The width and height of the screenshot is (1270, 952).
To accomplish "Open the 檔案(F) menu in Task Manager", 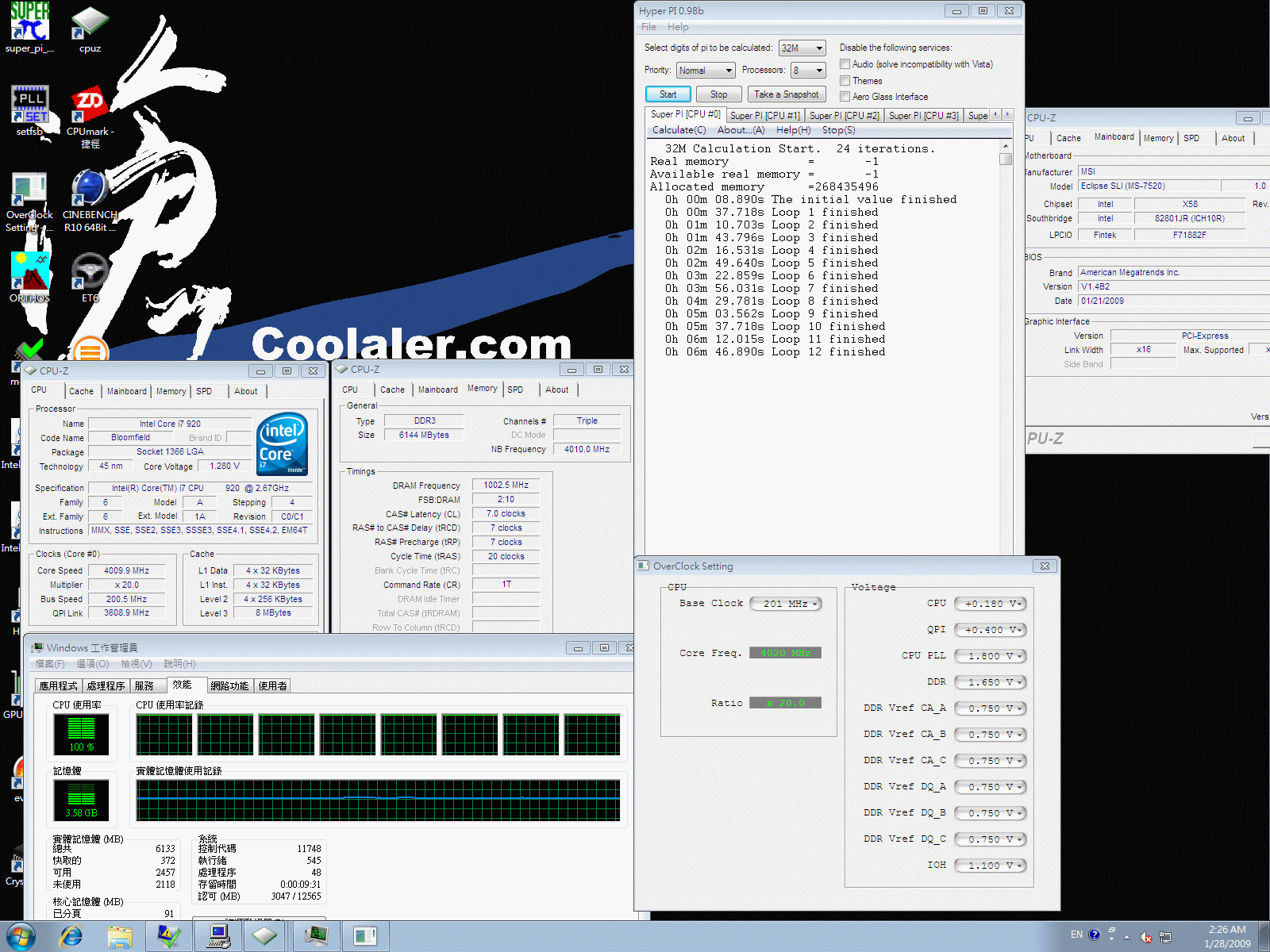I will click(x=49, y=664).
